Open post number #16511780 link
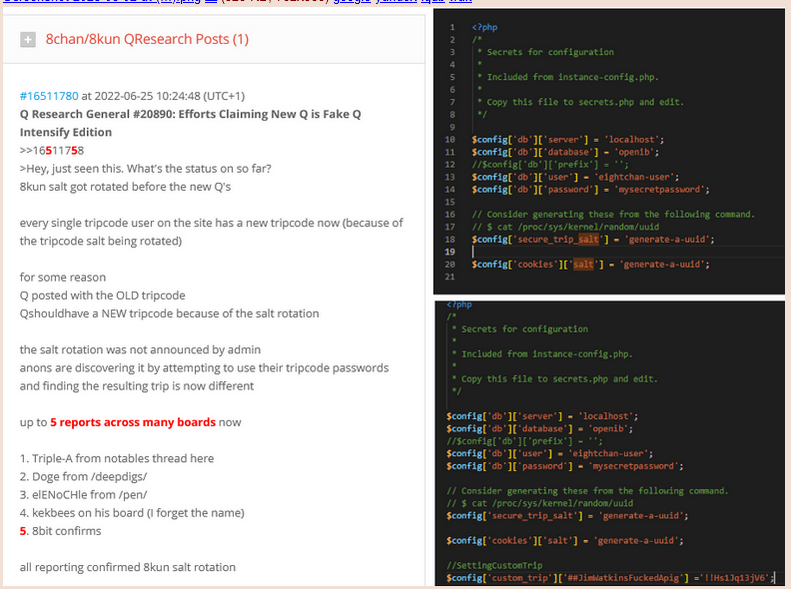 [x=49, y=96]
